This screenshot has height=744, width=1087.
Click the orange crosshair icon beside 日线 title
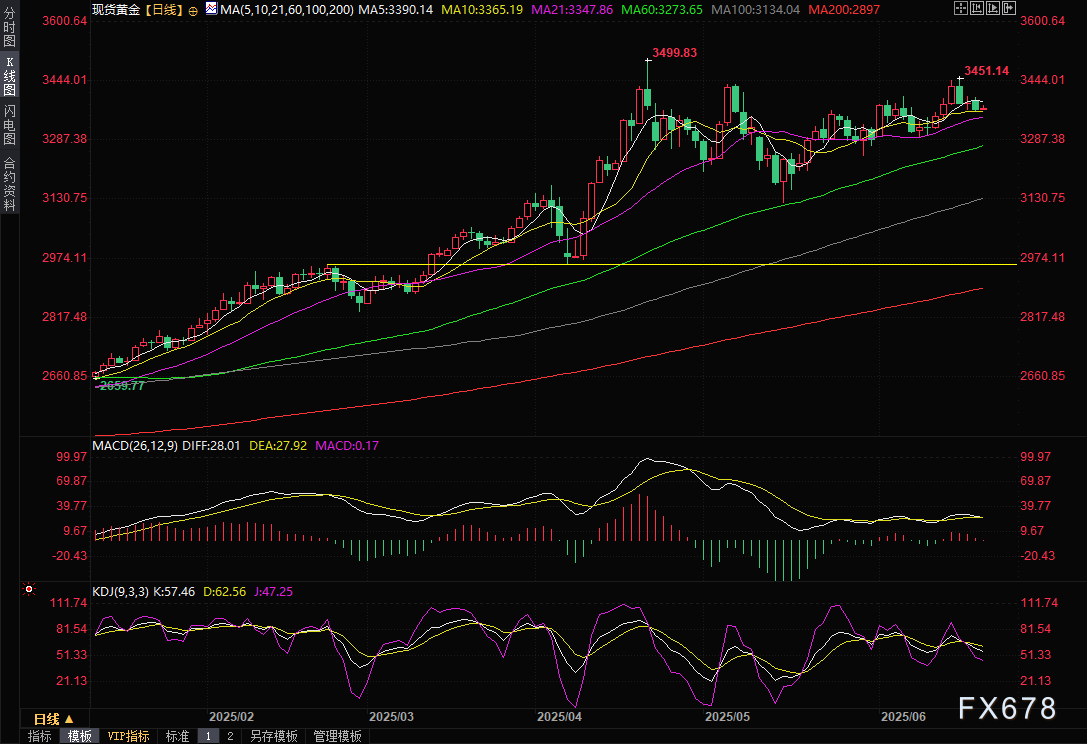193,9
